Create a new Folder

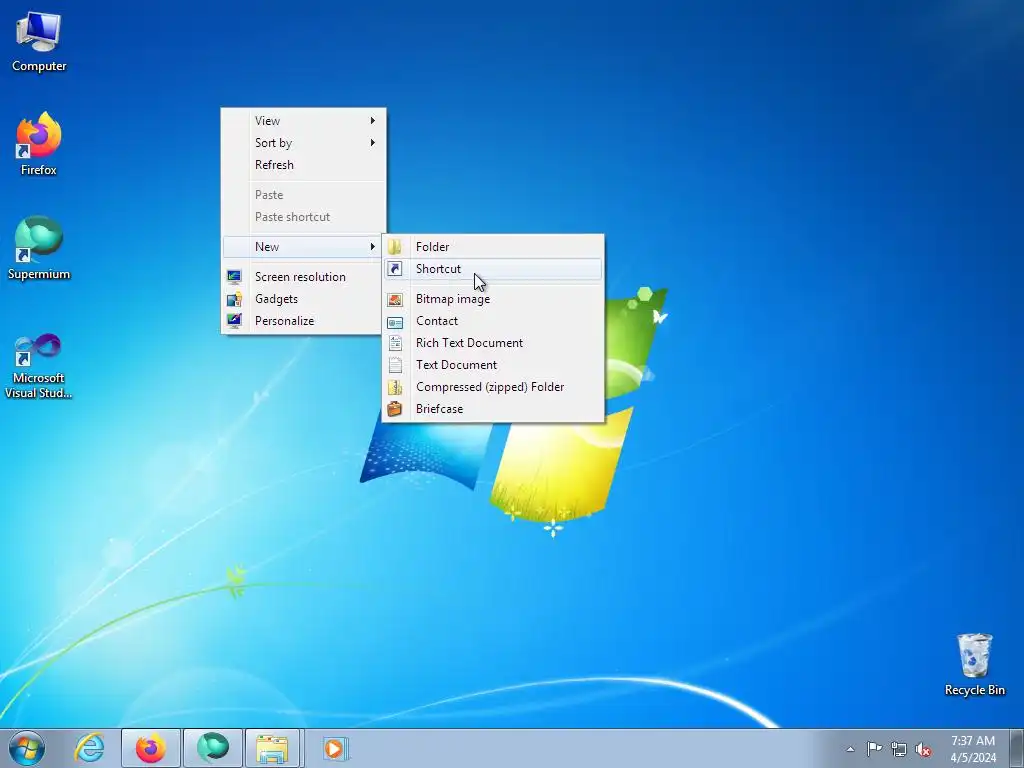coord(493,247)
